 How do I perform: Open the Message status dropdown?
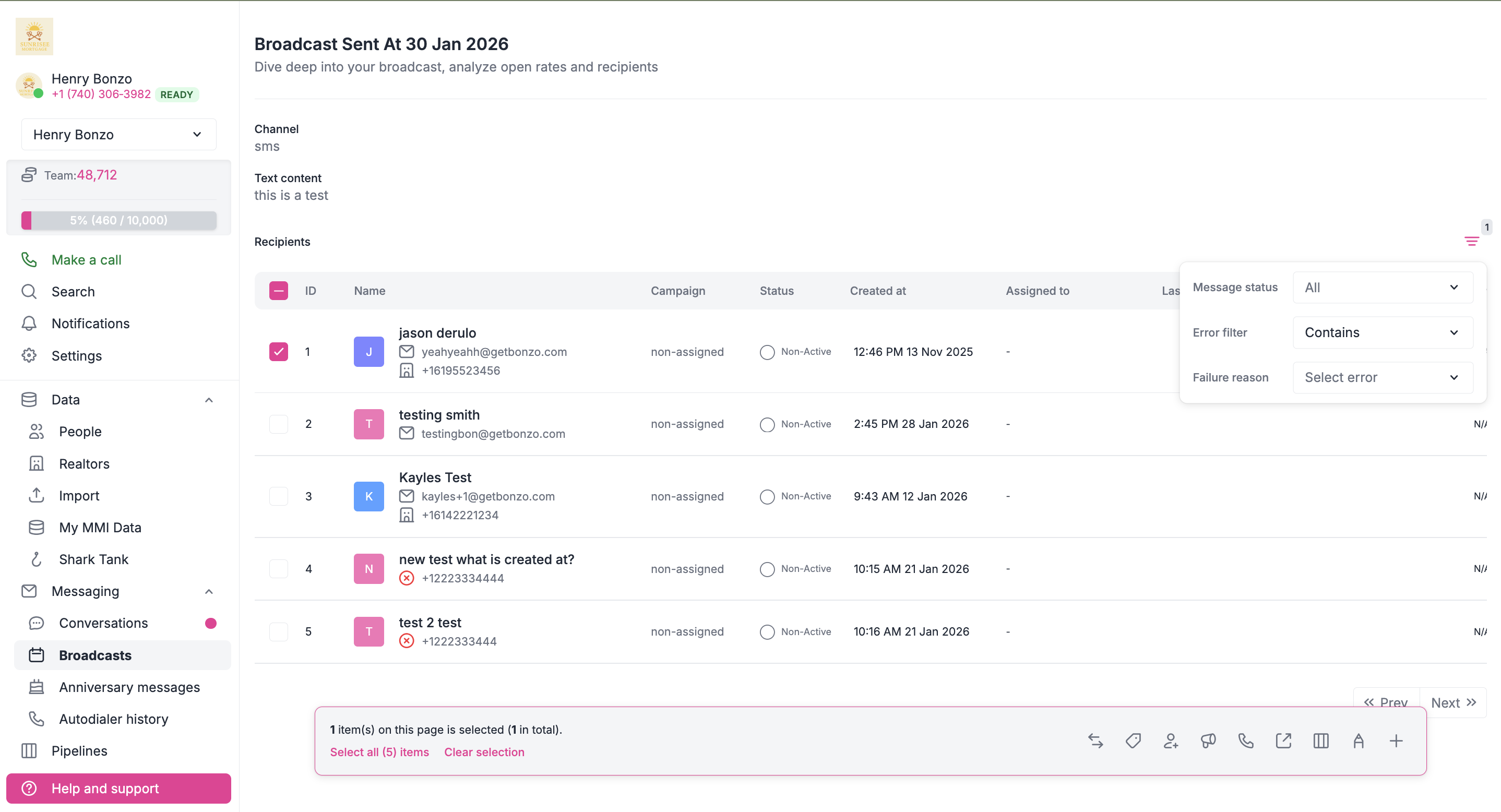(1383, 288)
